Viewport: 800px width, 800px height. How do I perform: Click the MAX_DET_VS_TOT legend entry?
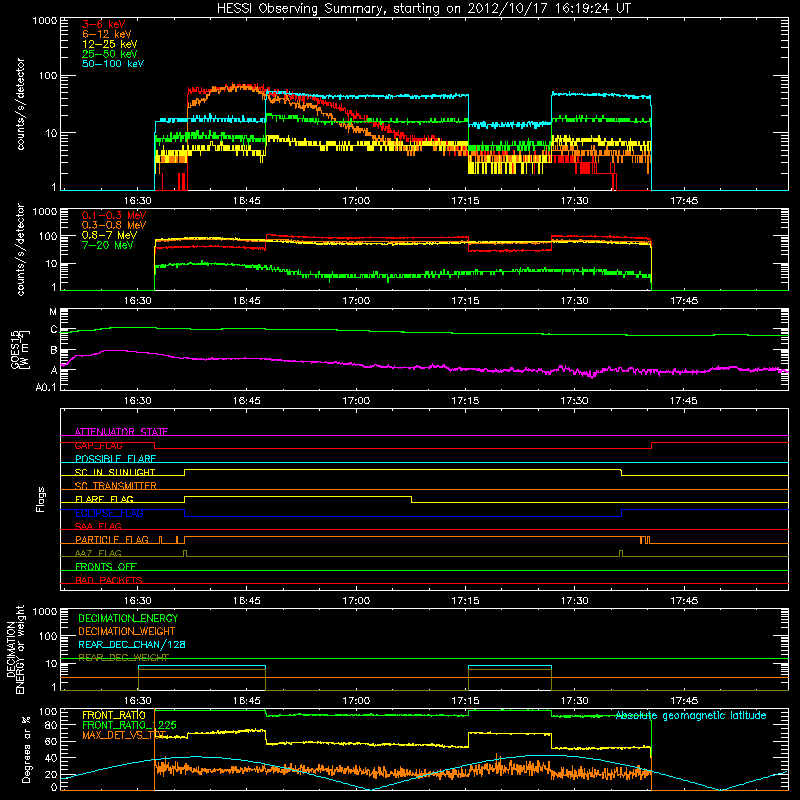click(124, 735)
